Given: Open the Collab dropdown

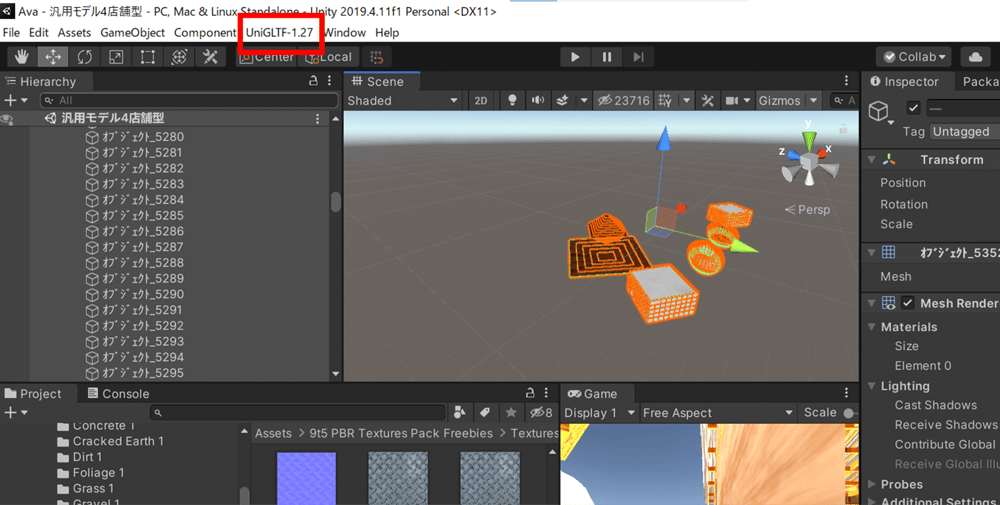Looking at the screenshot, I should pyautogui.click(x=913, y=57).
